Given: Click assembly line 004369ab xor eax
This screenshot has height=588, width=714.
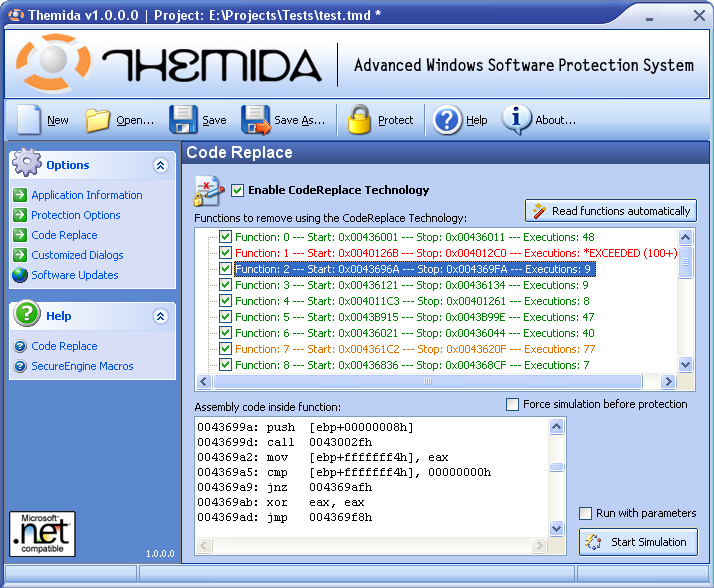Looking at the screenshot, I should click(280, 502).
